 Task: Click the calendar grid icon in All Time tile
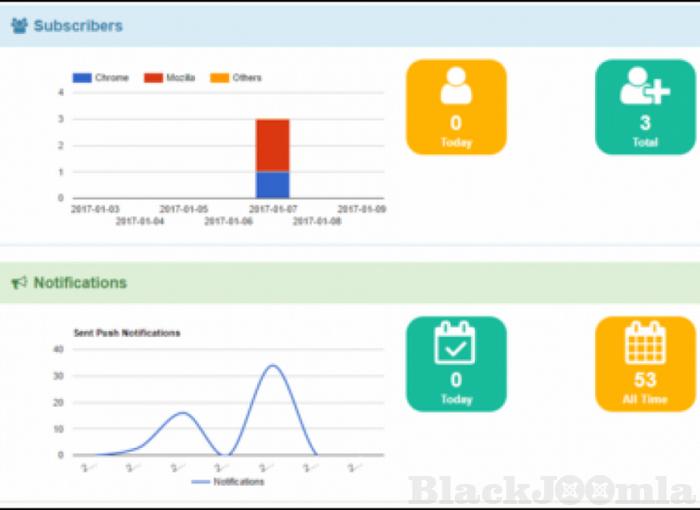(x=644, y=343)
